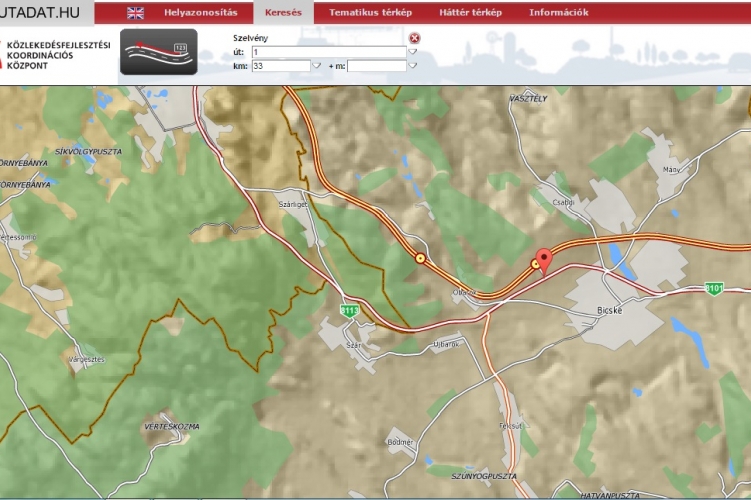This screenshot has width=751, height=500.
Task: Expand the meter offset dropdown arrow
Action: click(x=413, y=66)
